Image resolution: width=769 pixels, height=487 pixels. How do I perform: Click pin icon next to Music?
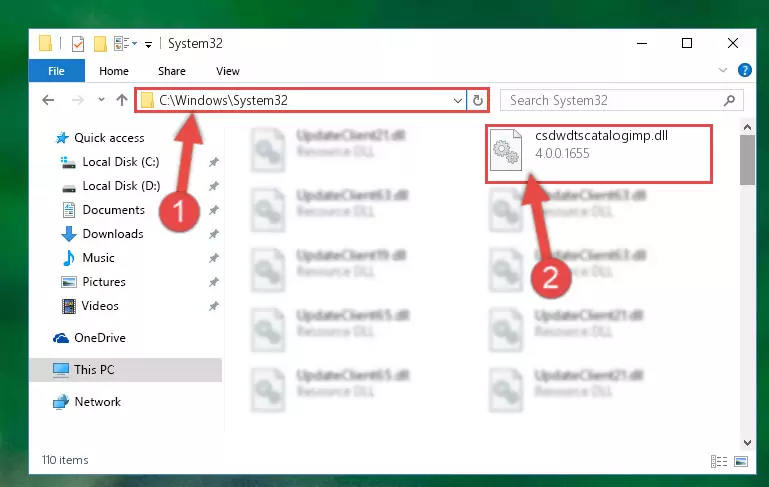[213, 258]
